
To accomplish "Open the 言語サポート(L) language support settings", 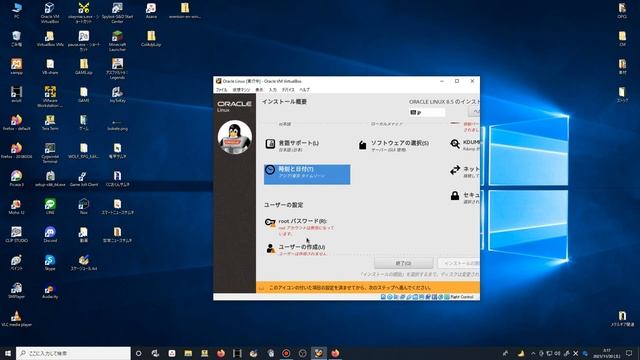I will [x=293, y=145].
